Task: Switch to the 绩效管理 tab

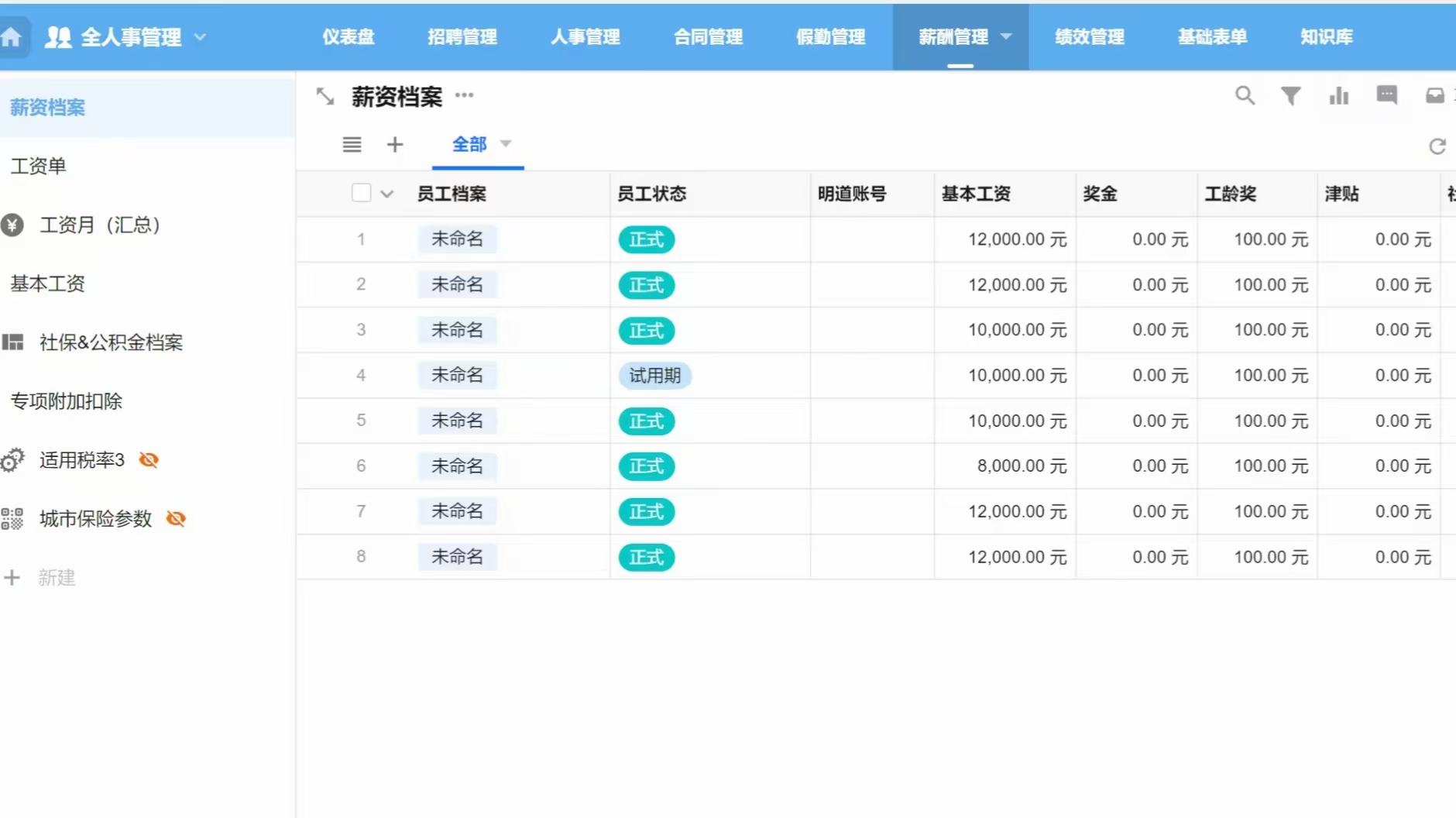Action: (x=1089, y=36)
